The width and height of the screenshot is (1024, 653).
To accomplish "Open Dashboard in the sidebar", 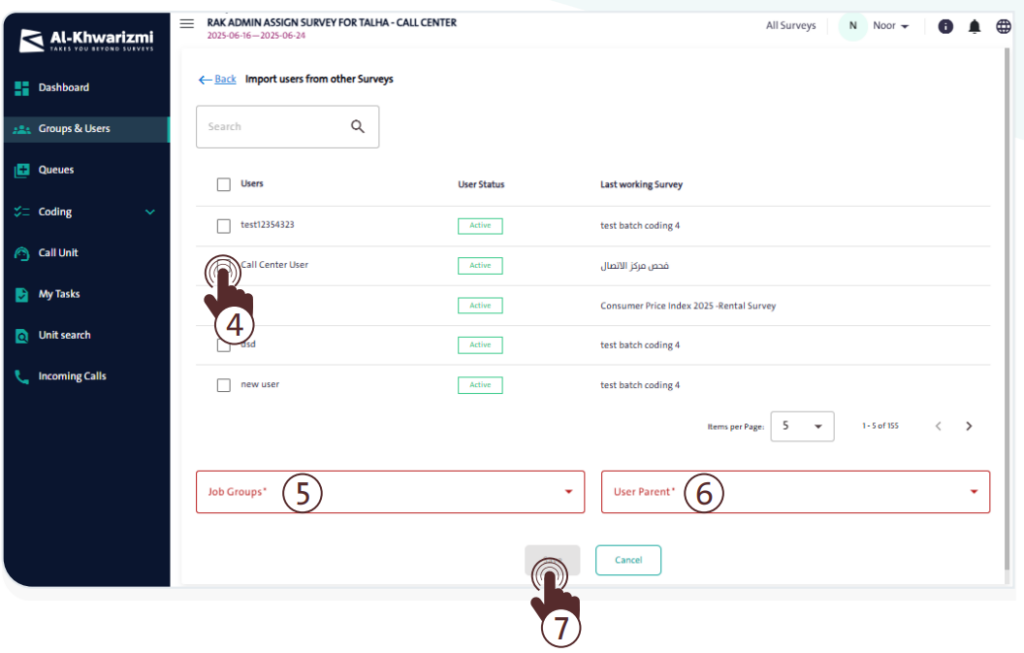I will click(64, 88).
